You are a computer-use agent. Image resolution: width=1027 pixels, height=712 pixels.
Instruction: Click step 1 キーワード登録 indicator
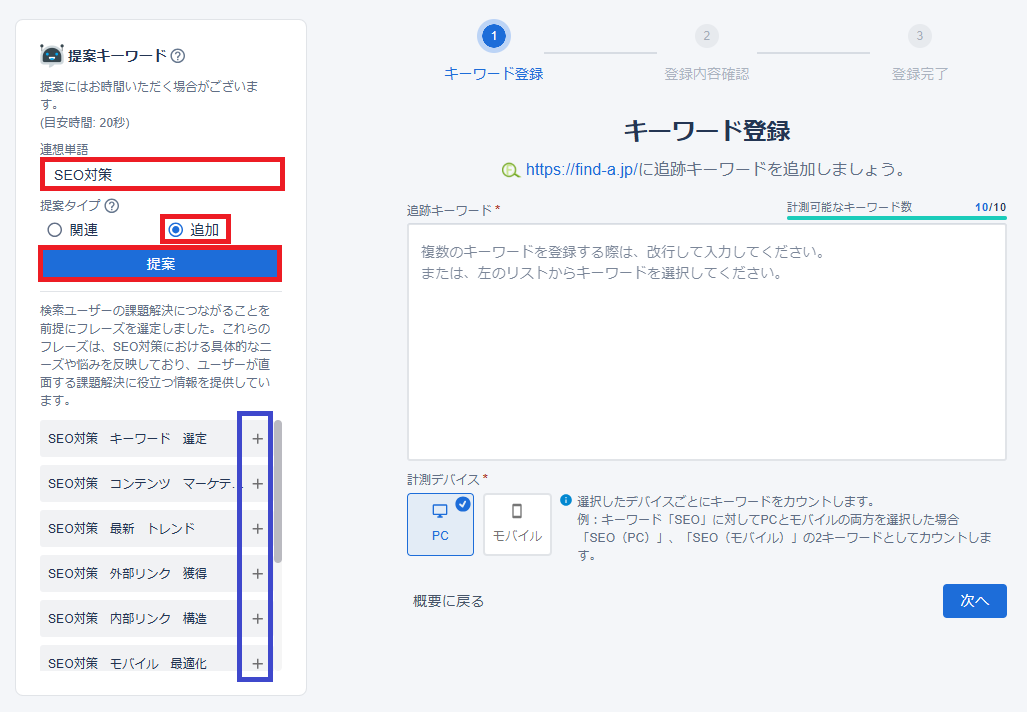pos(493,36)
